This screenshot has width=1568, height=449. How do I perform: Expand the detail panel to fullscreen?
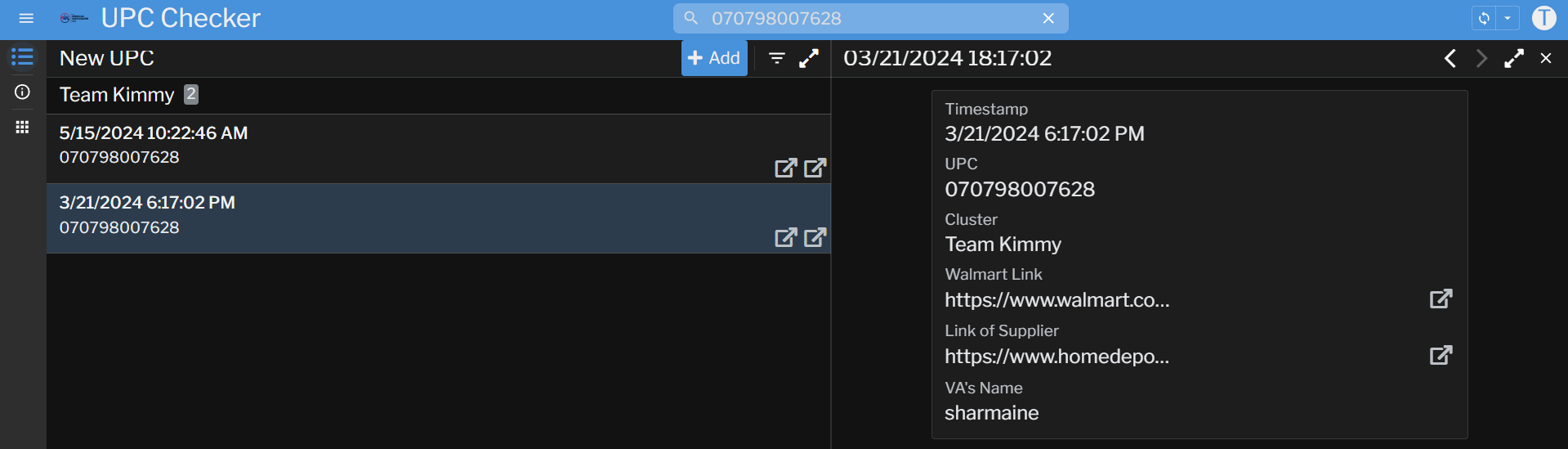point(1514,58)
